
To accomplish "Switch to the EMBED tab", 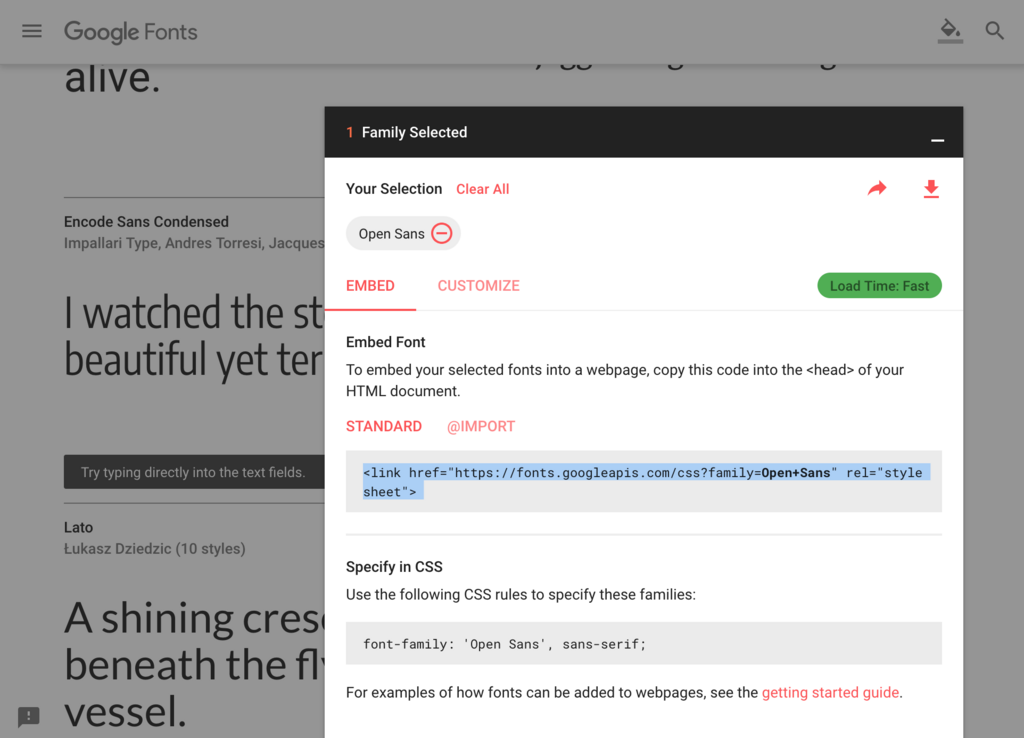I will [370, 286].
